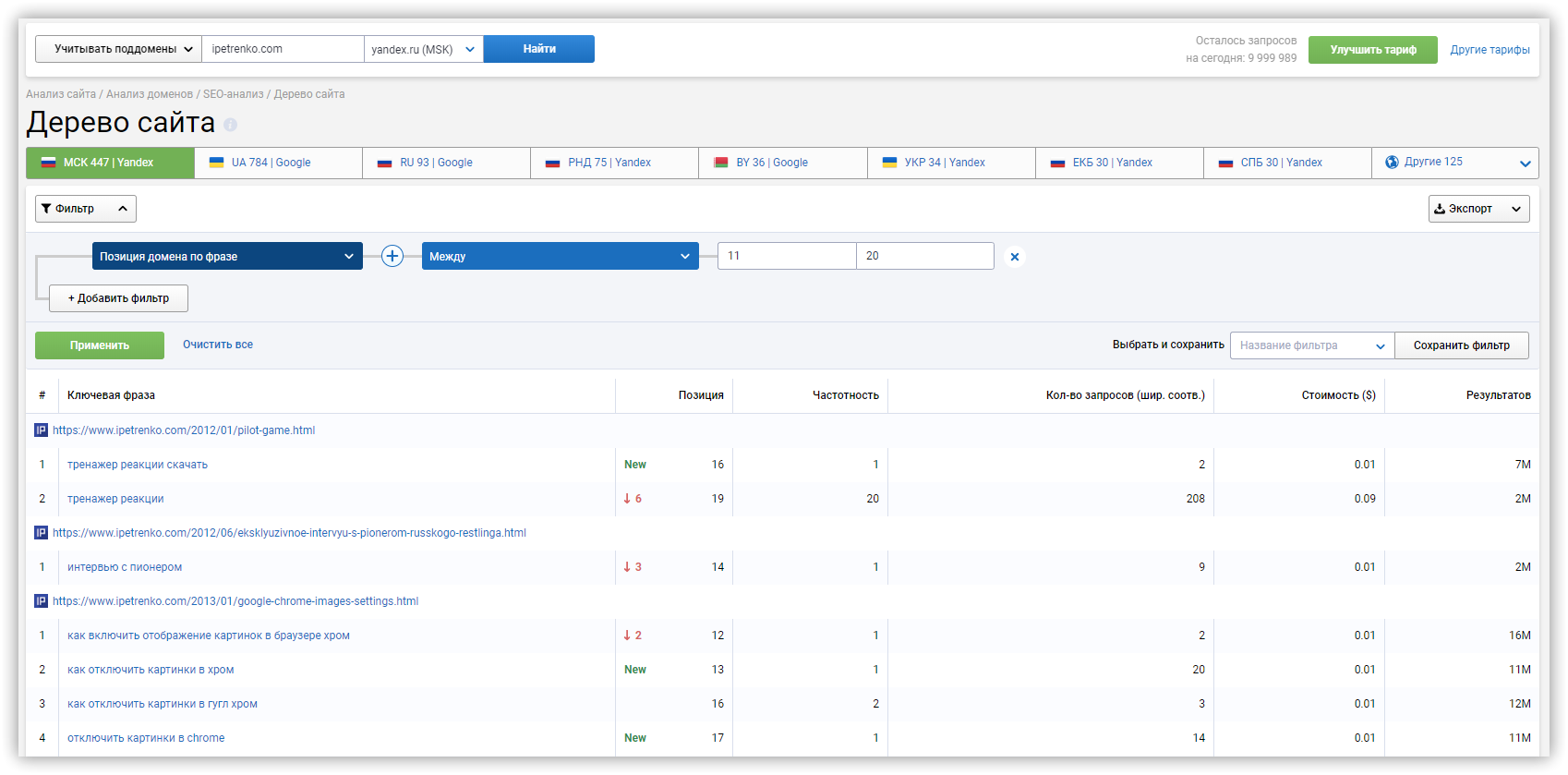Click the Belarus flag in the BY 36 tab

pyautogui.click(x=721, y=163)
